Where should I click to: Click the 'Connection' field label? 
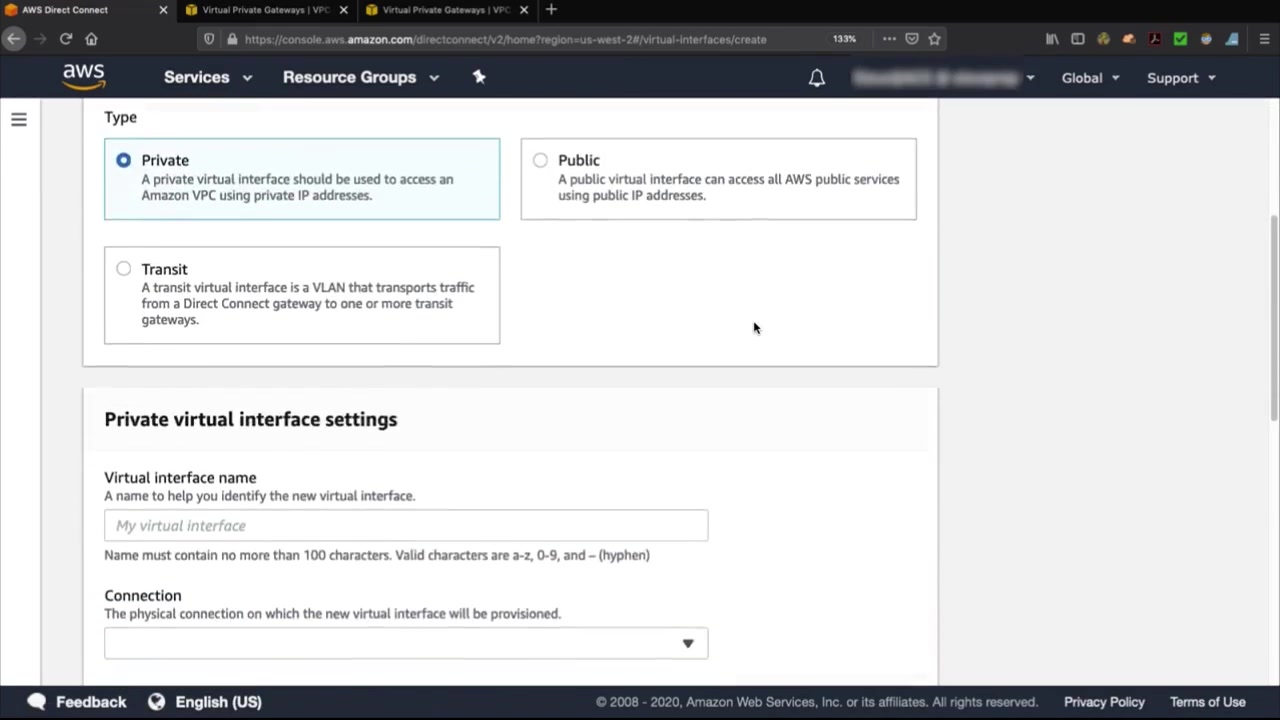[x=143, y=595]
